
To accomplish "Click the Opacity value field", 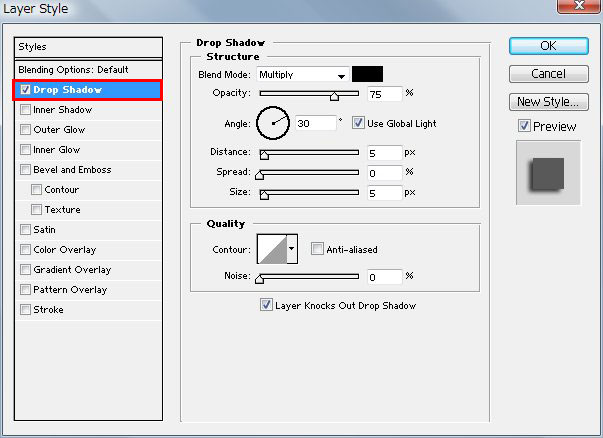I will 385,94.
